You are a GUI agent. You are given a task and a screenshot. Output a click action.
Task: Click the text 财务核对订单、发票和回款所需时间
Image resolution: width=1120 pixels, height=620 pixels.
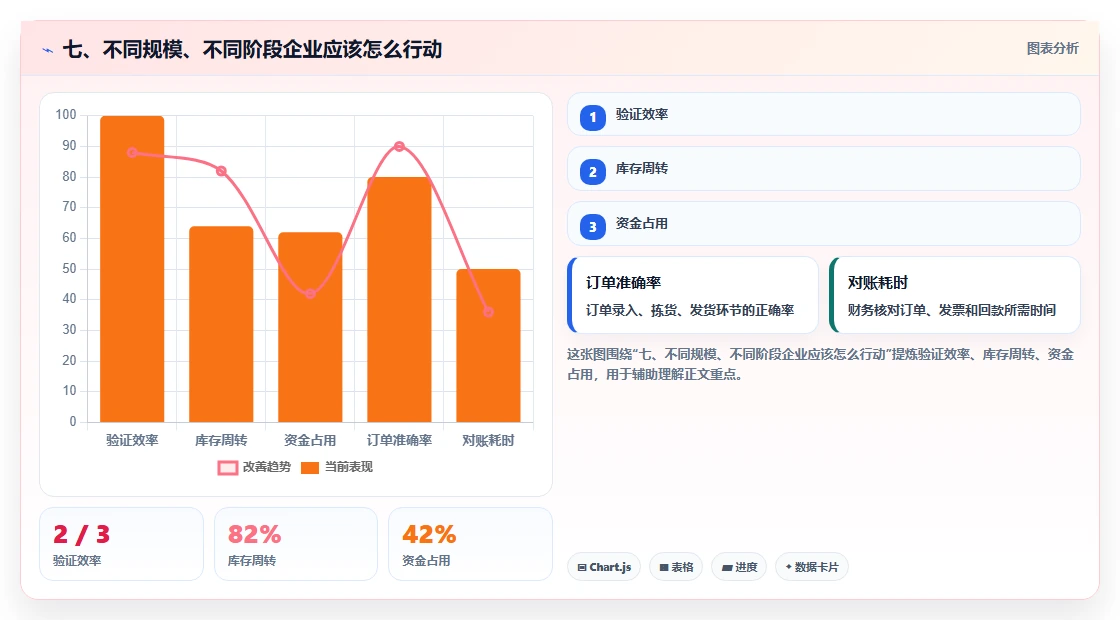951,311
